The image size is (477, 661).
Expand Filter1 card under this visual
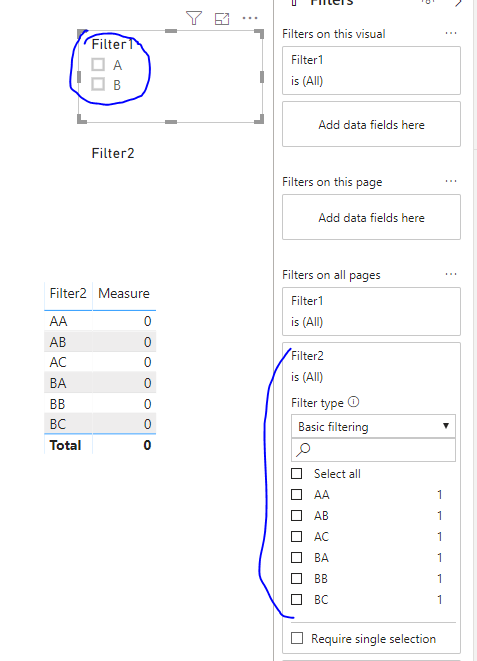pyautogui.click(x=371, y=70)
